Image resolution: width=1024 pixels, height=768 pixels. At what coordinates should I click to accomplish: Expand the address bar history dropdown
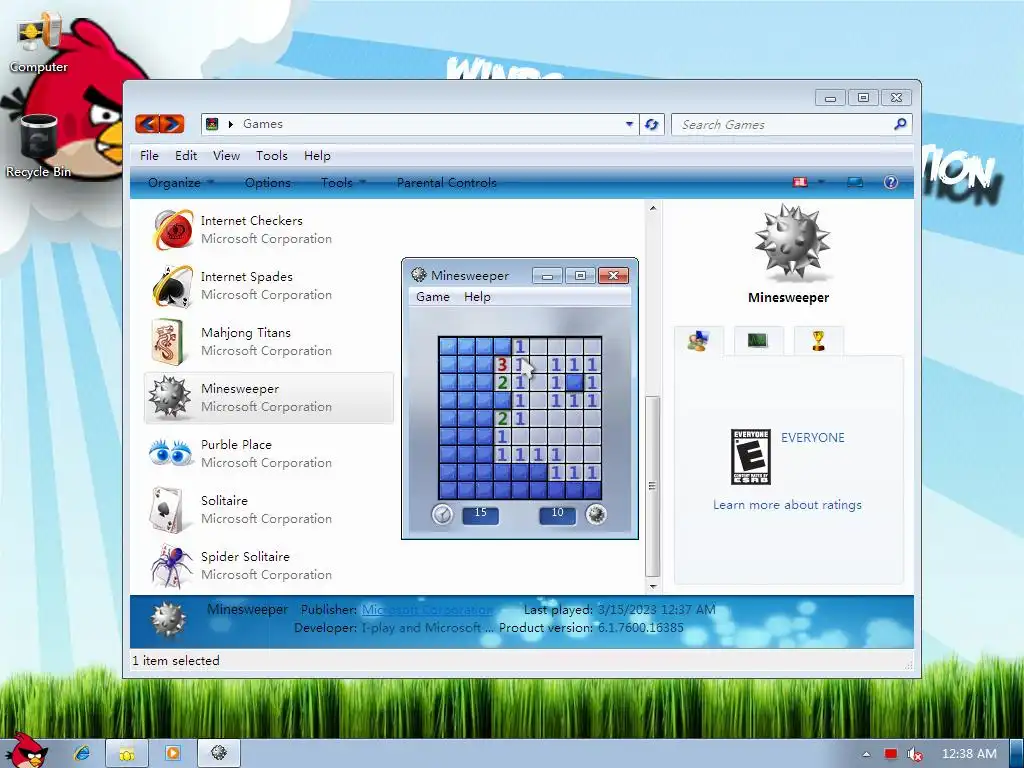pos(630,123)
